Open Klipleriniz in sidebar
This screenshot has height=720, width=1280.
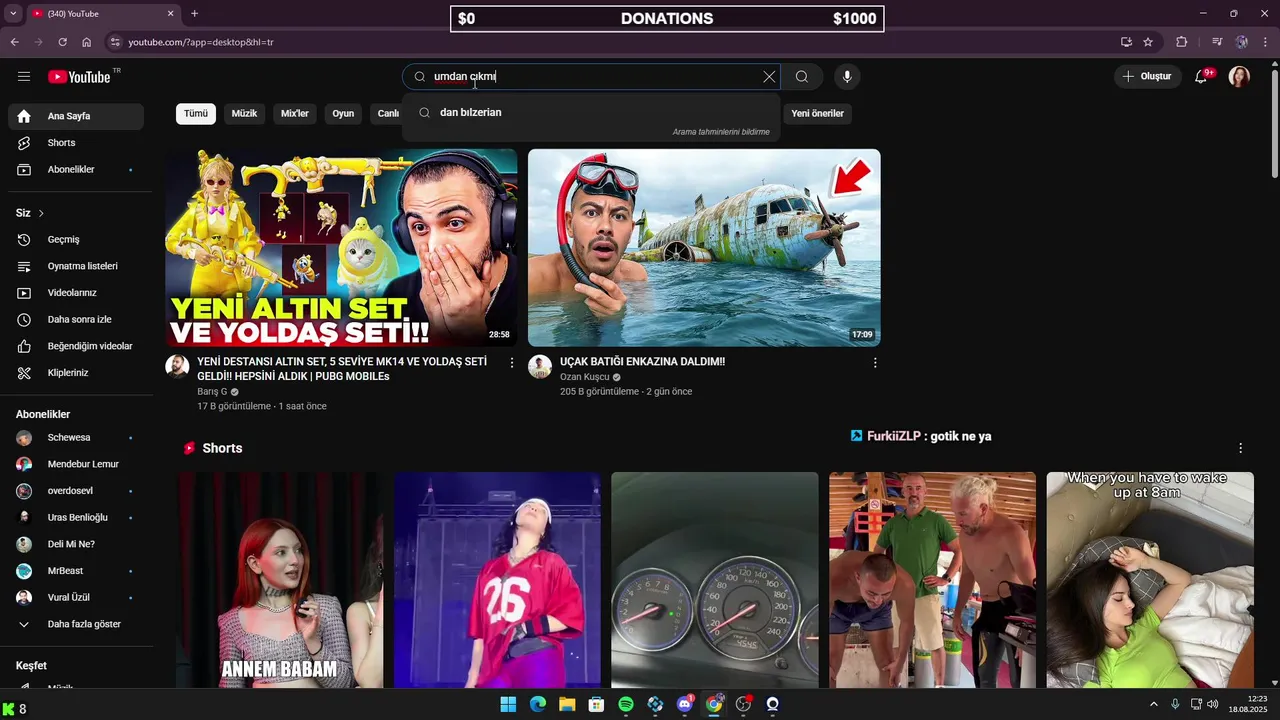(x=76, y=373)
